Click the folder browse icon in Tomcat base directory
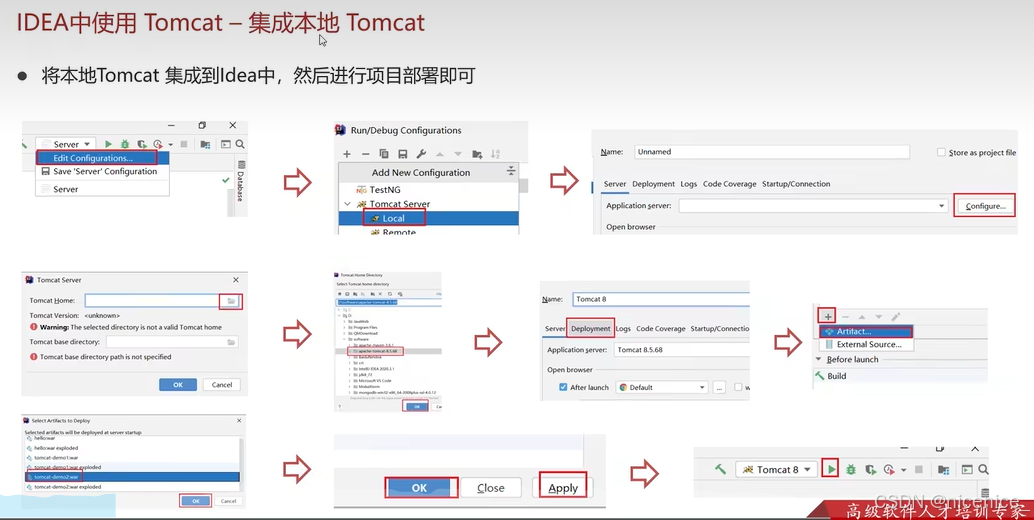Screen dimensions: 1034x520 [x=231, y=342]
